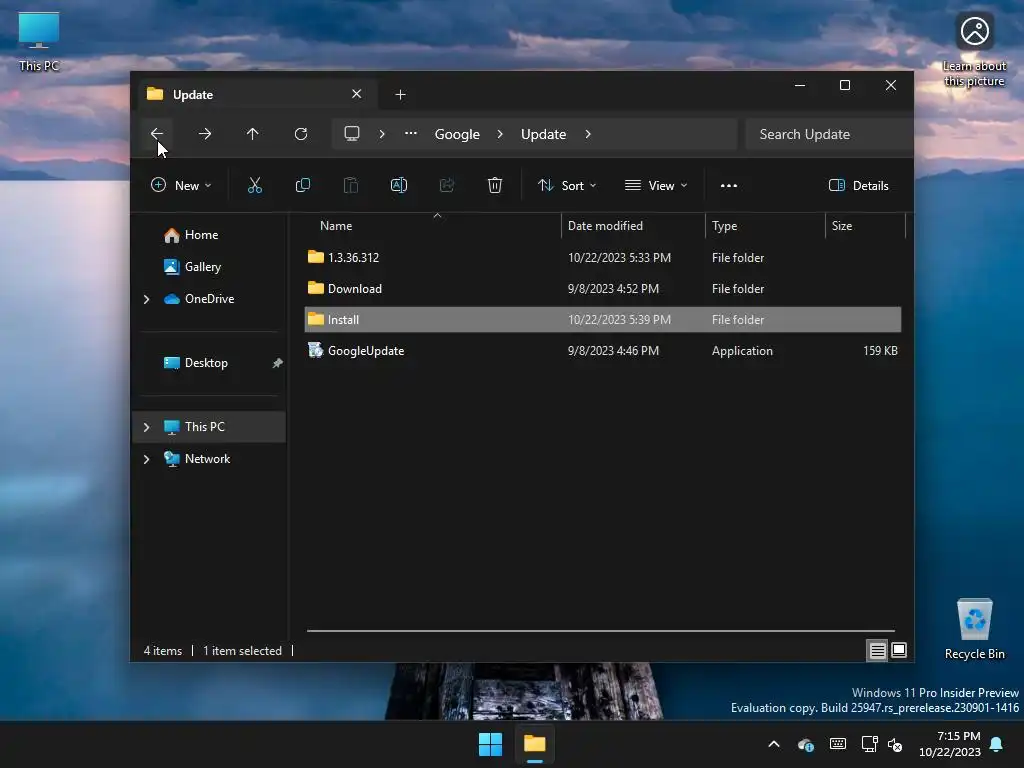Viewport: 1024px width, 768px height.
Task: Expand chevron after Update in breadcrumb
Action: tap(588, 134)
